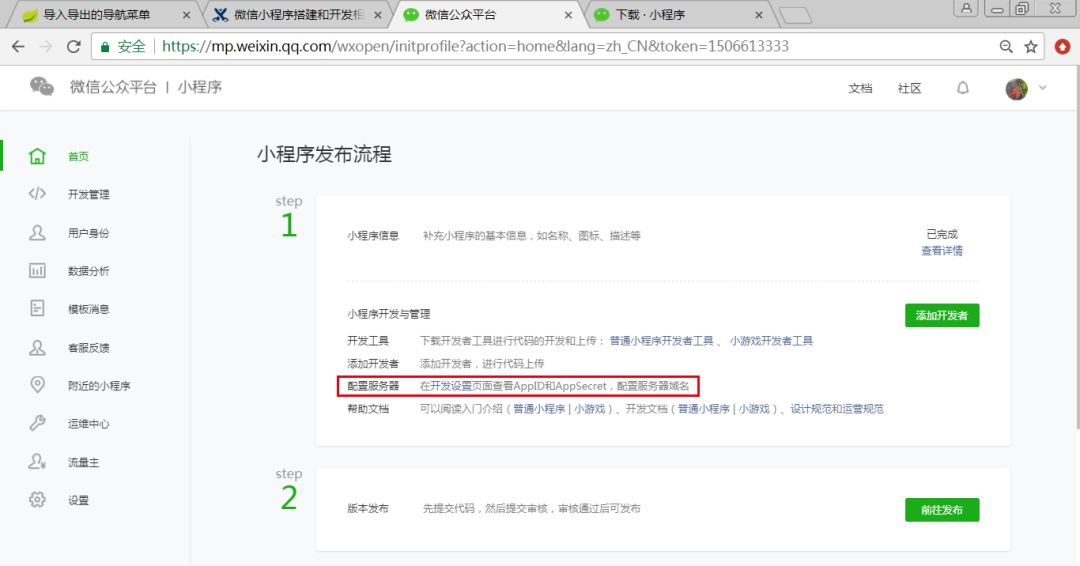
Task: Click the browser forward arrow
Action: [x=45, y=46]
